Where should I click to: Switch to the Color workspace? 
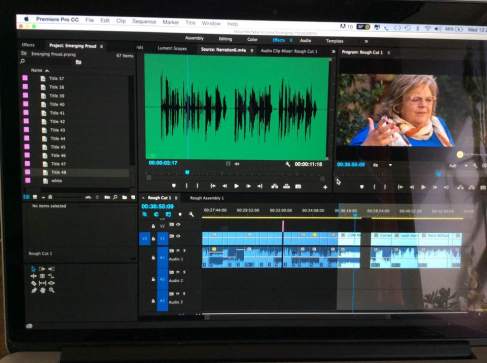point(252,39)
